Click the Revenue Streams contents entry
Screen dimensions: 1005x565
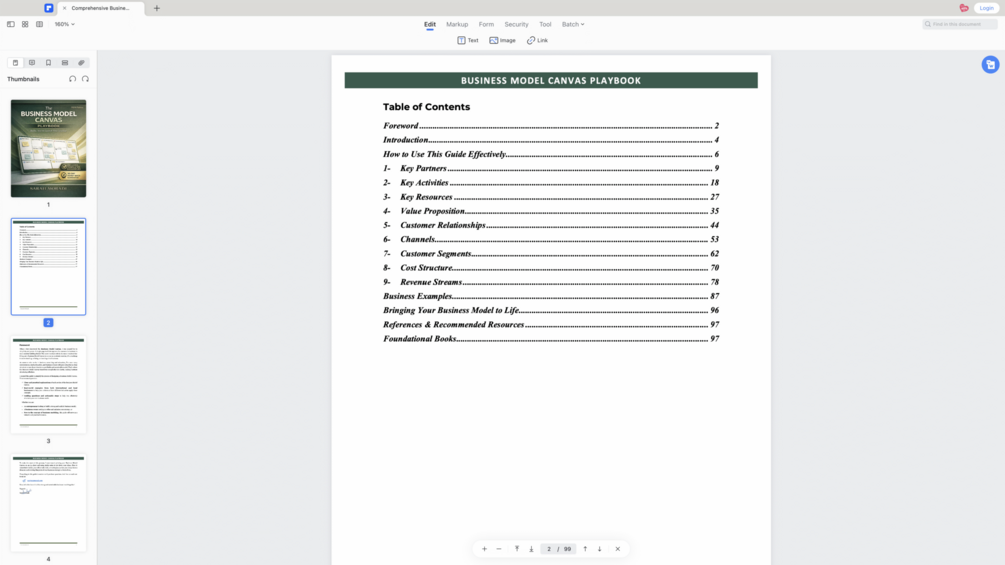[551, 282]
